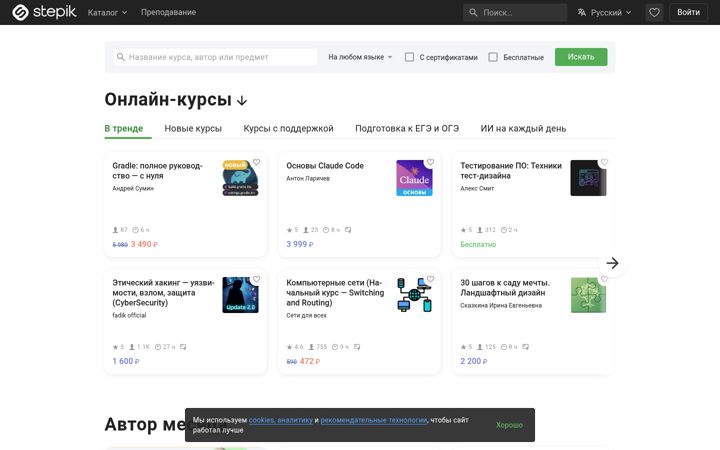
Task: Click the Компьютерные сети network thumbnail
Action: click(414, 295)
